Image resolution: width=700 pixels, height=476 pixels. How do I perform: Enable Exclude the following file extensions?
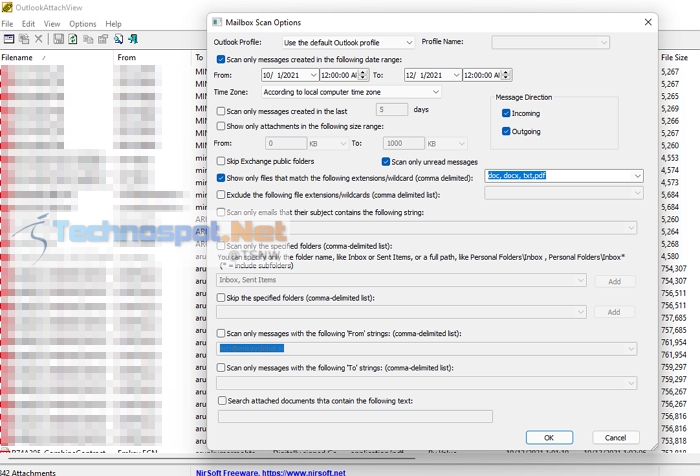pyautogui.click(x=221, y=195)
